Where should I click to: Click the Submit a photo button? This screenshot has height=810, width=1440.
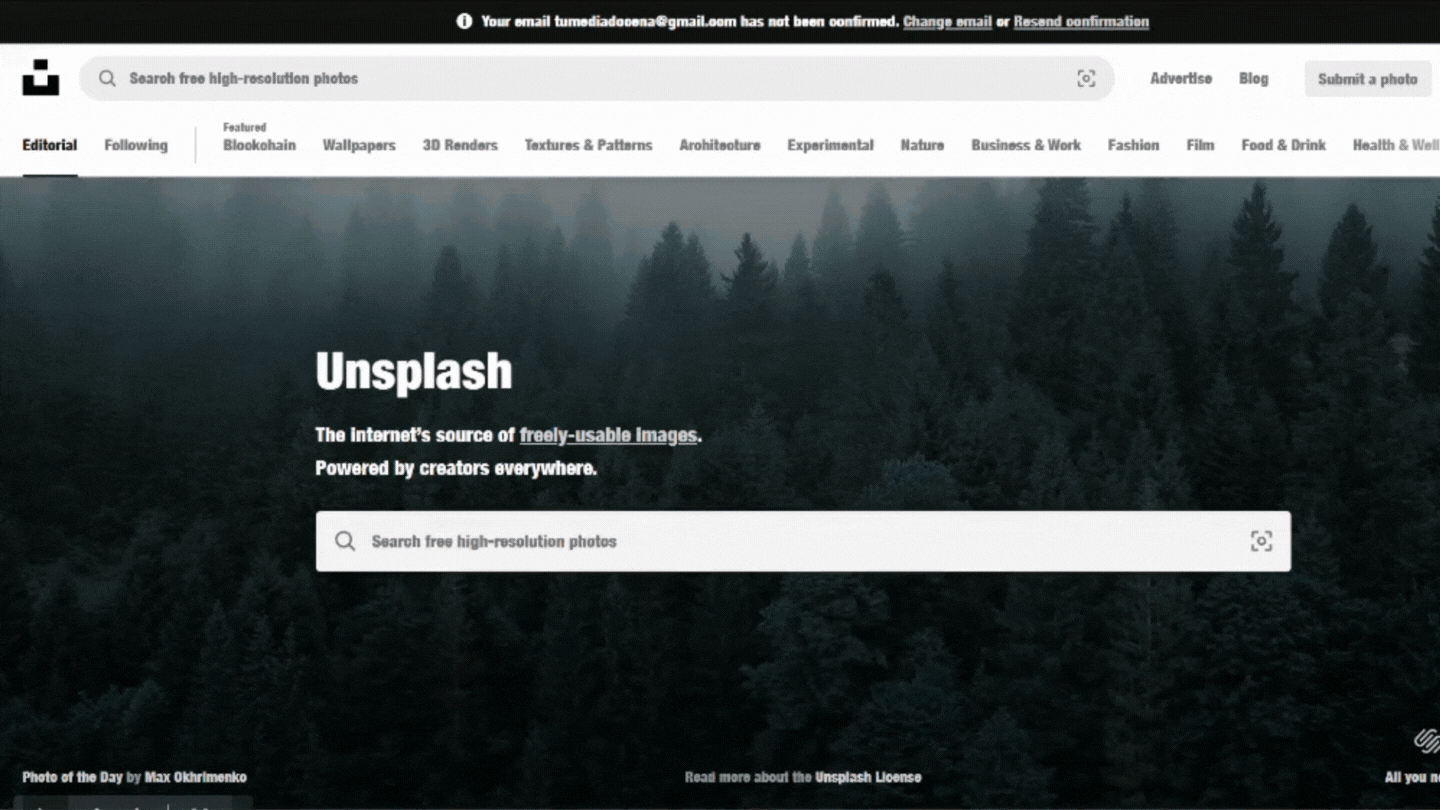tap(1367, 79)
